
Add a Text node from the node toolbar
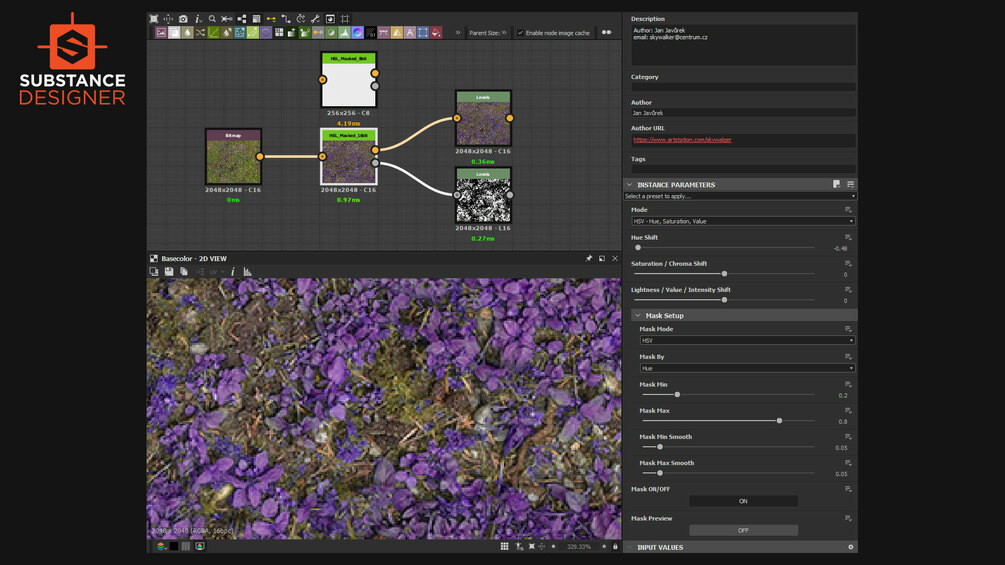point(410,33)
